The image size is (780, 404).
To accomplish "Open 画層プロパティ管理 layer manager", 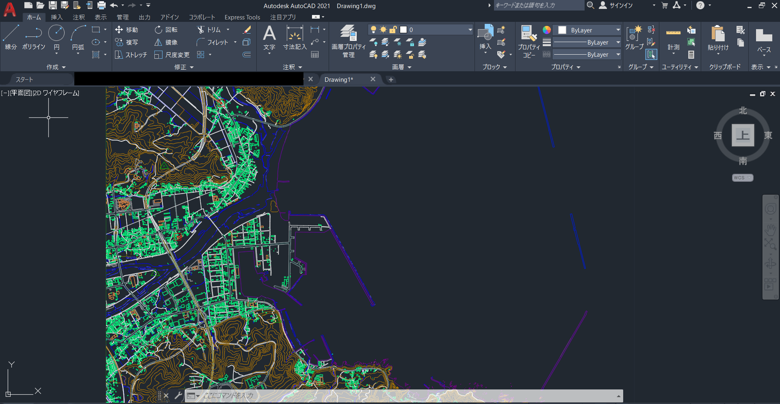I will tap(348, 41).
